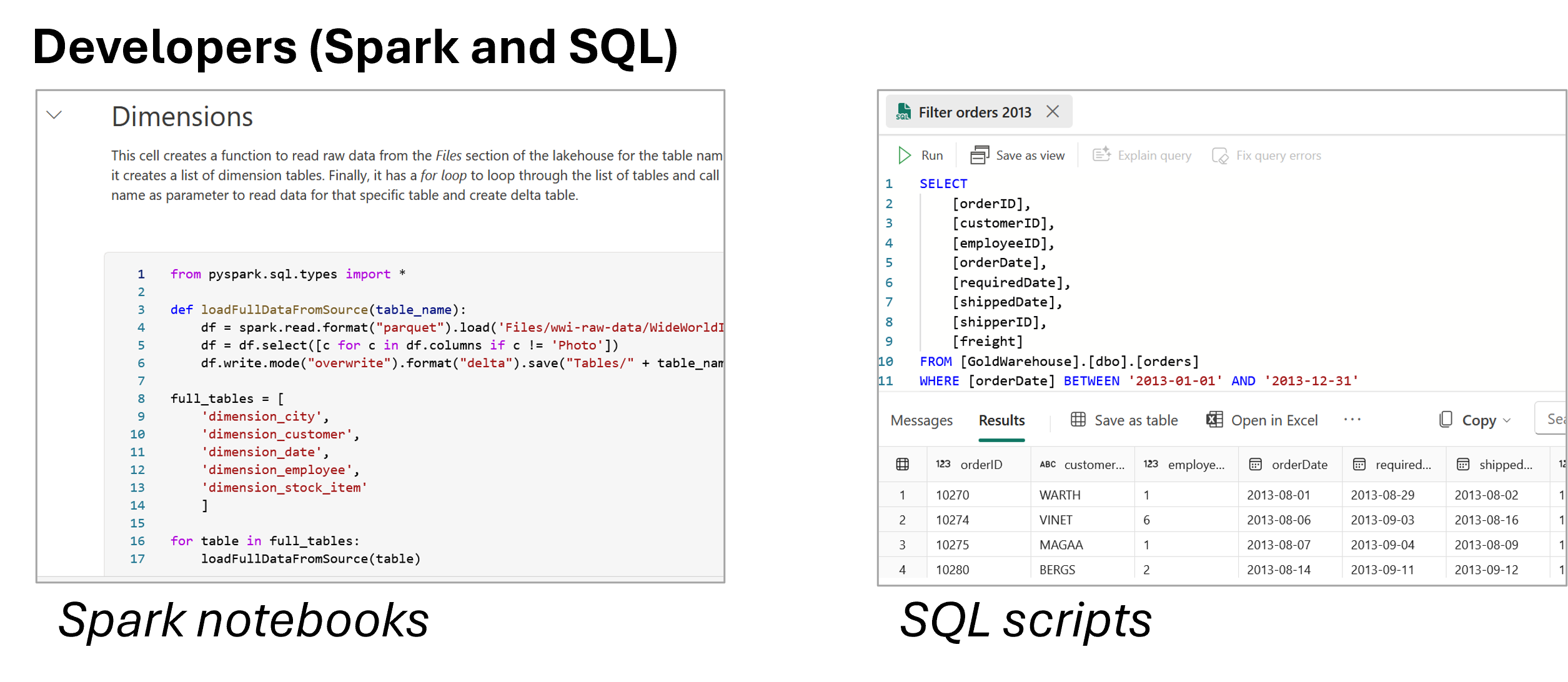Click the calendar icon beside required...
1568x682 pixels.
pyautogui.click(x=1359, y=464)
